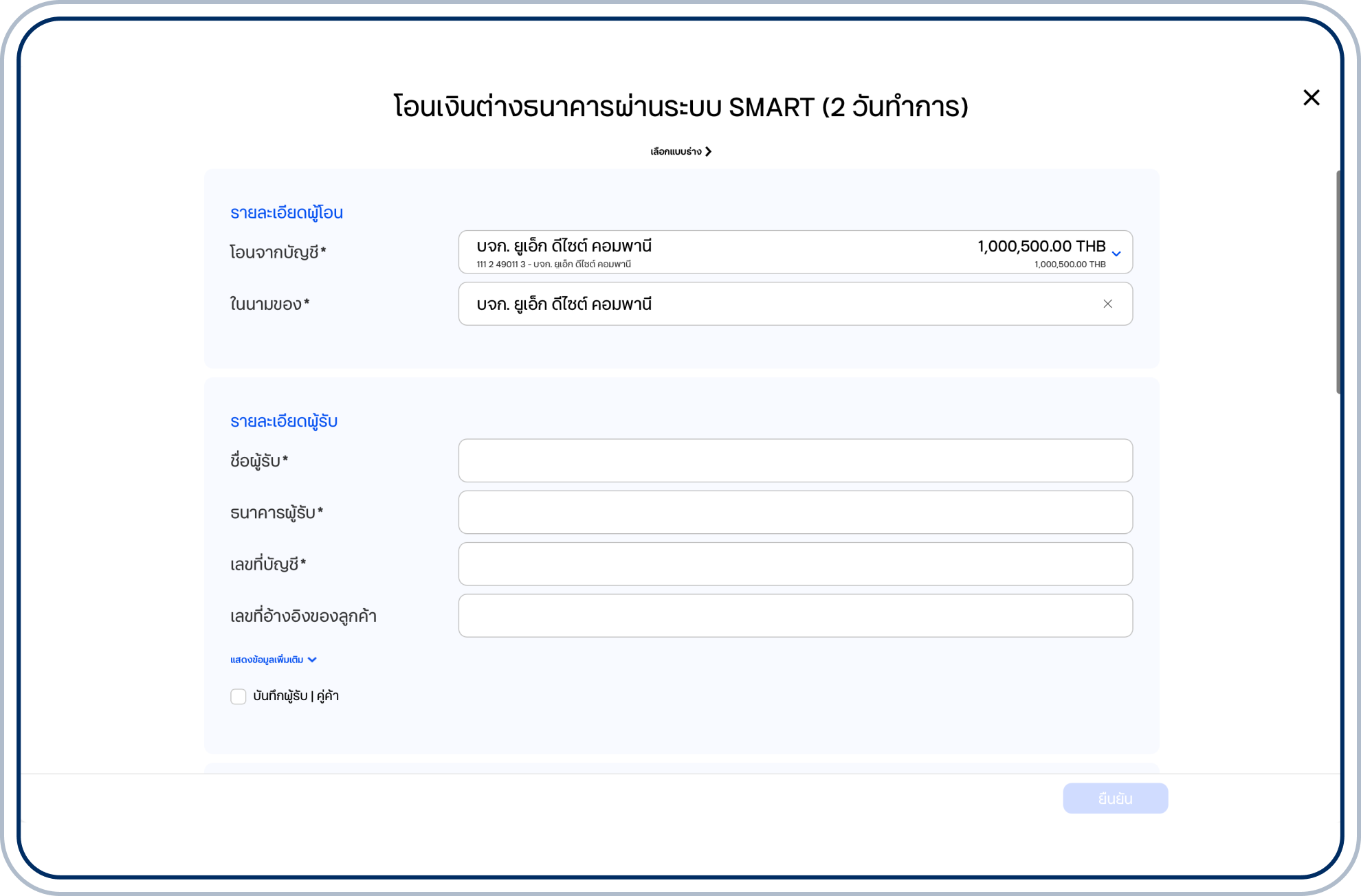
Task: Click the ชื่อผู้รับ* field label
Action: [258, 460]
